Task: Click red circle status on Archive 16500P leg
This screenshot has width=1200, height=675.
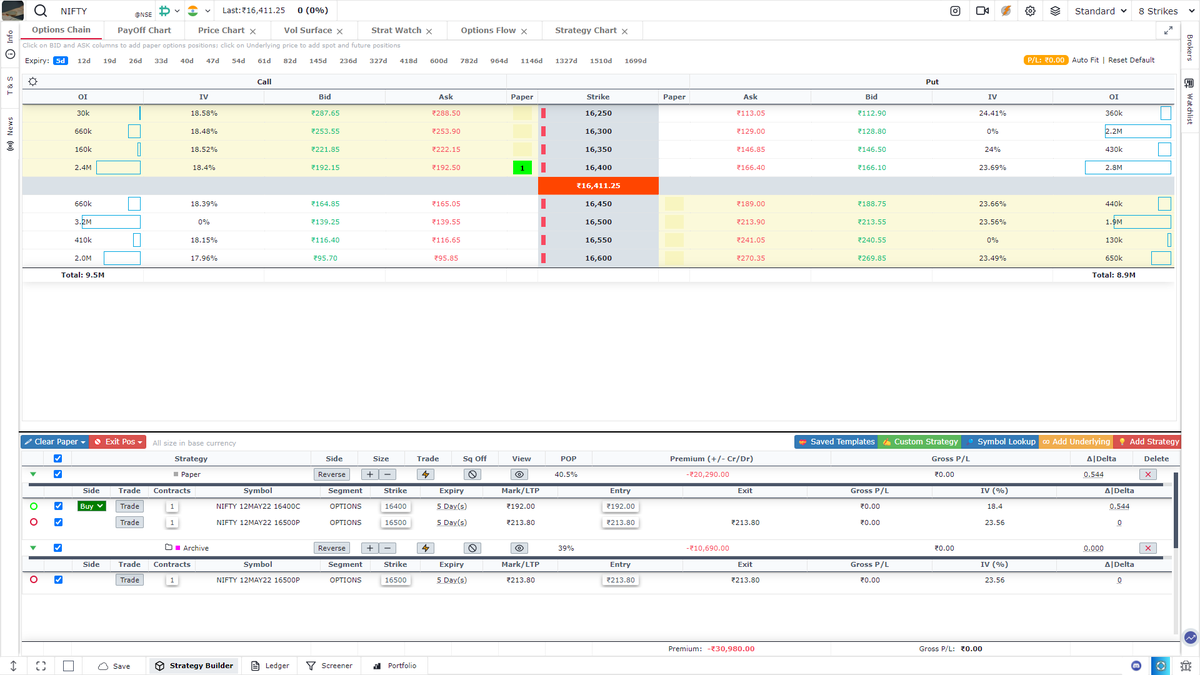Action: click(x=34, y=580)
